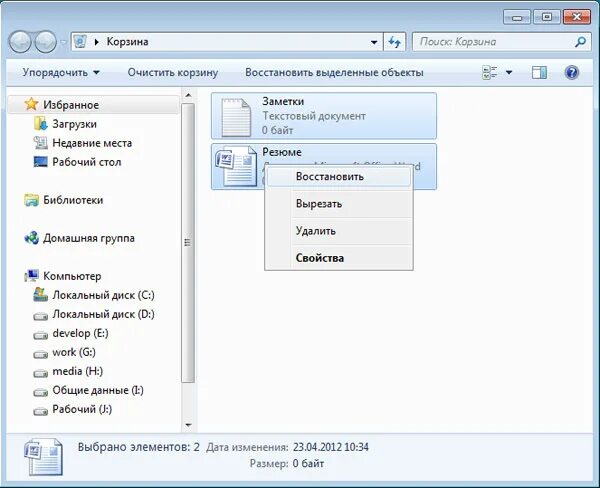The height and width of the screenshot is (488, 600).
Task: Click the Недавние места icon
Action: pos(40,143)
